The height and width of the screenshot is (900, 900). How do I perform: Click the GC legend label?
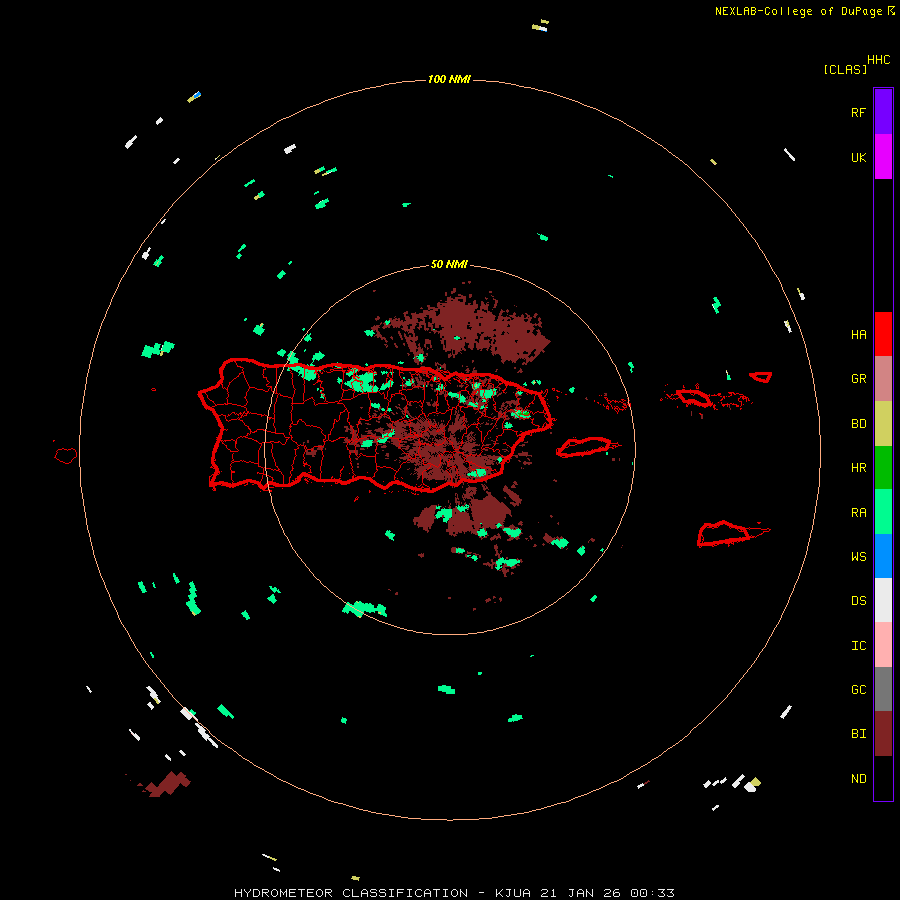click(858, 690)
